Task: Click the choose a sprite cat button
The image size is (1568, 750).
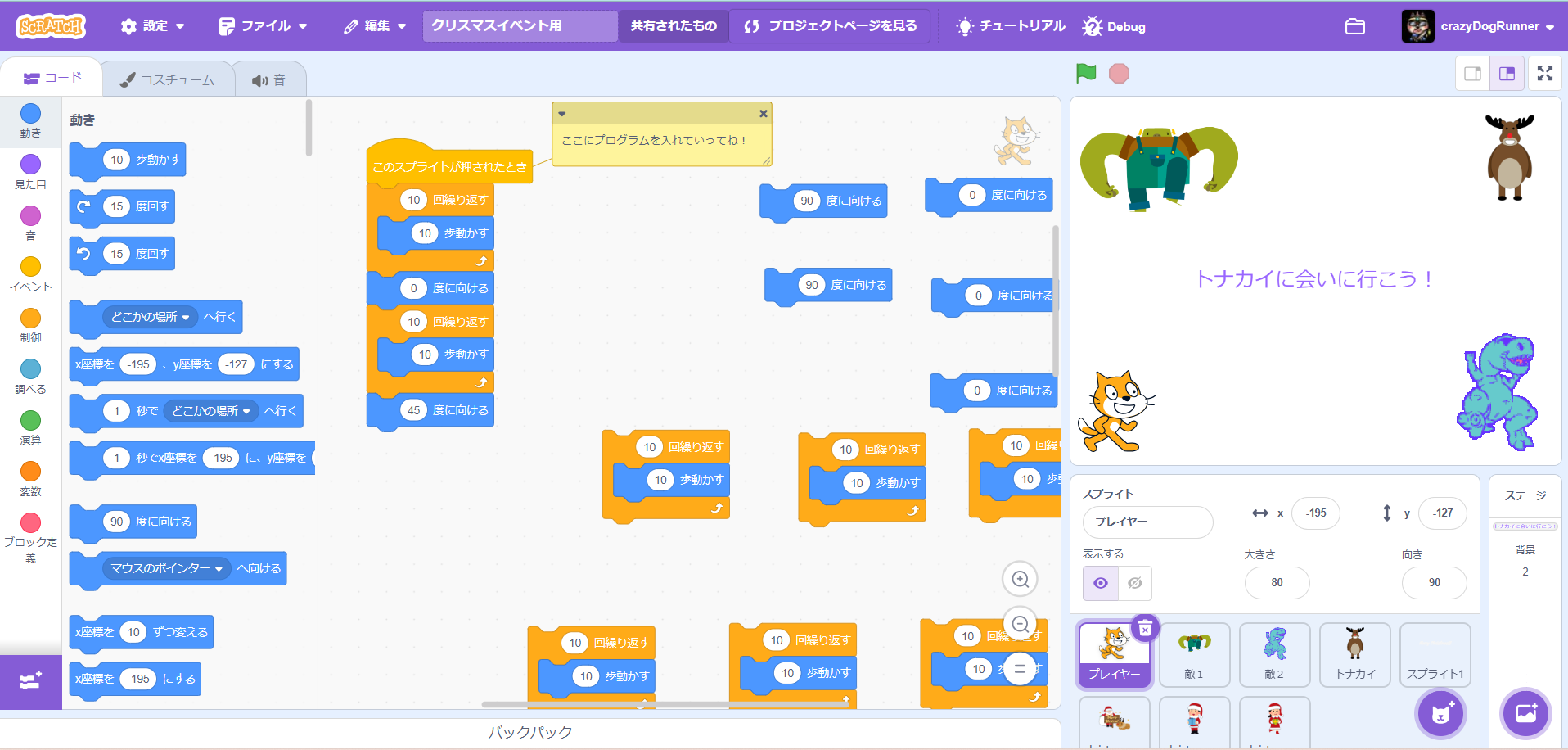Action: (1441, 713)
